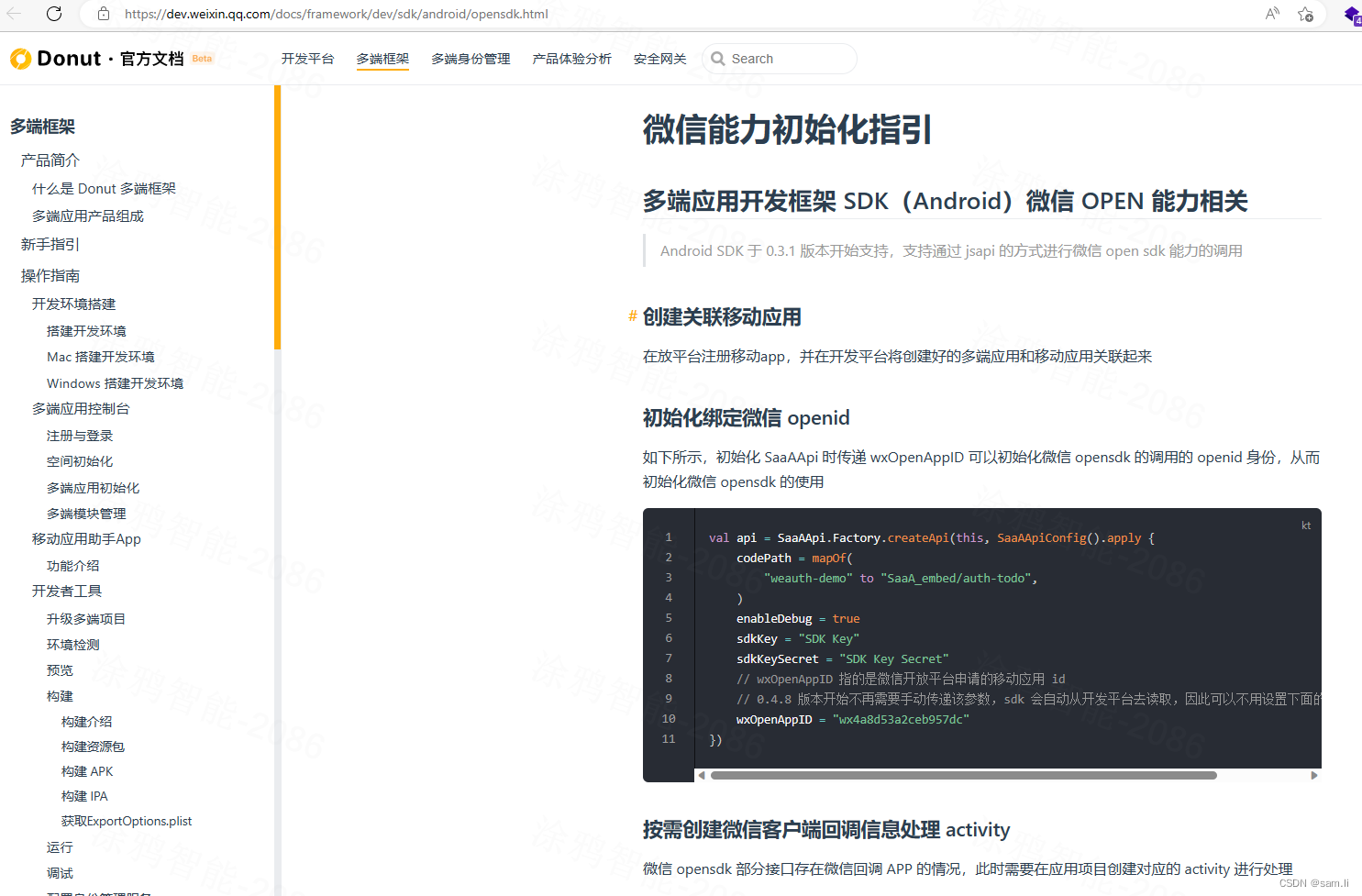Toggle the 构建 sidebar group

(x=60, y=696)
